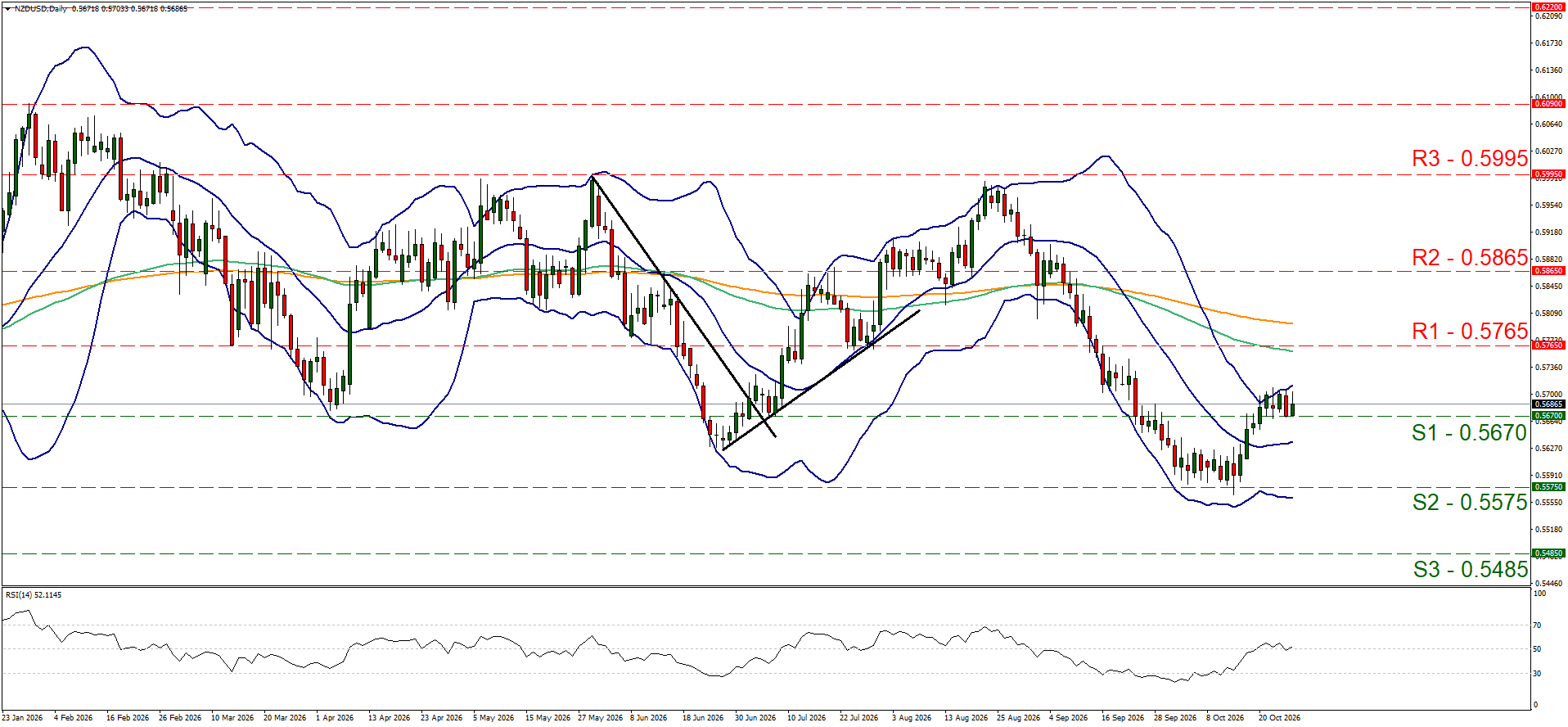Select the NZDUSD,Daily chart title text

pos(41,9)
